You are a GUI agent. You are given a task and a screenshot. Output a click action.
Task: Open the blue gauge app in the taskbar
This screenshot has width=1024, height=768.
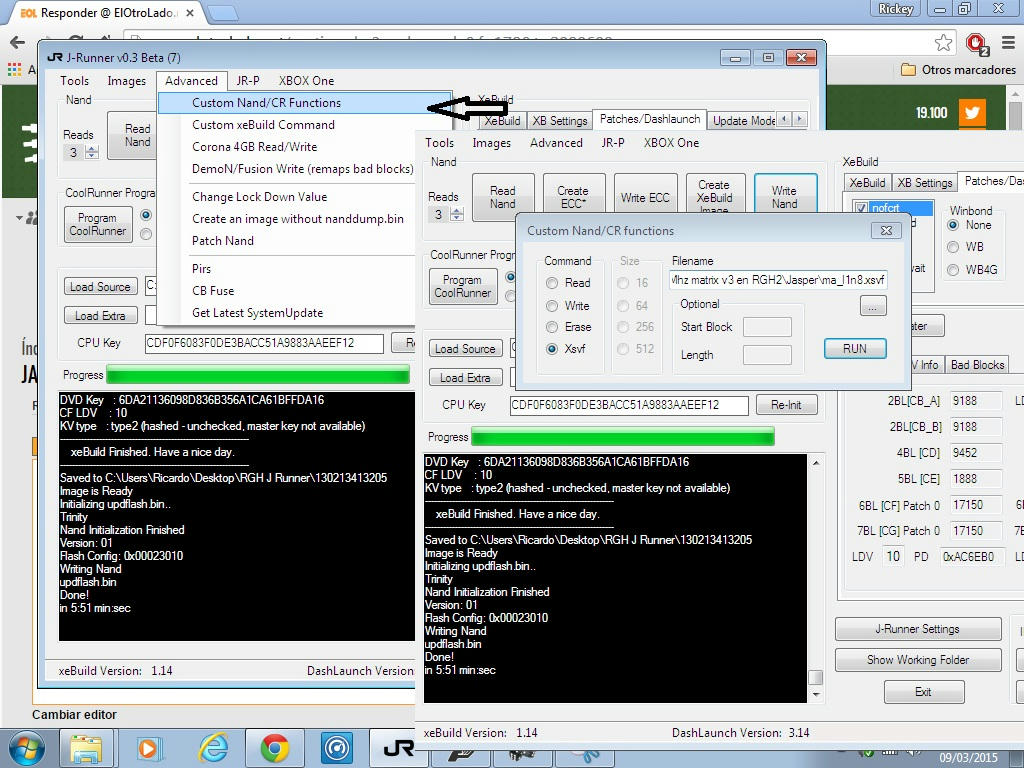point(337,748)
